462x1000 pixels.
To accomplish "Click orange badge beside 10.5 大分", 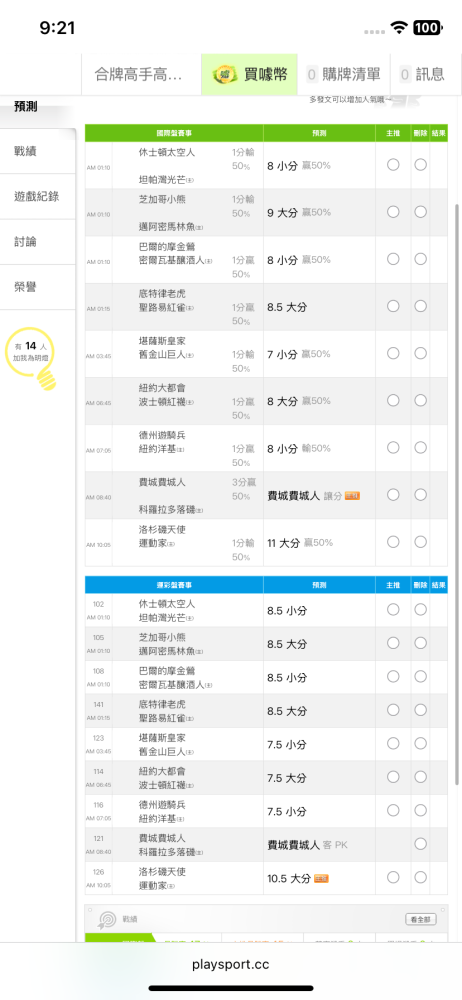I will coord(321,879).
